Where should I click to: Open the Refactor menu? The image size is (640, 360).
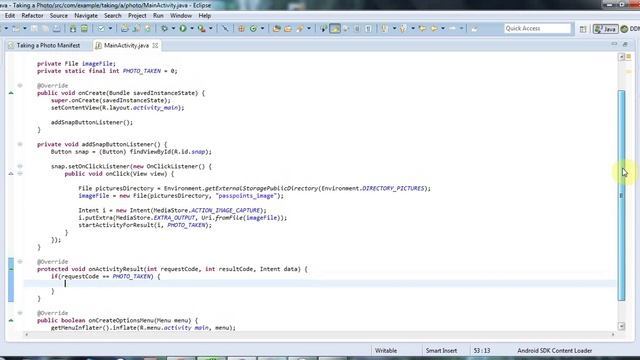32,16
